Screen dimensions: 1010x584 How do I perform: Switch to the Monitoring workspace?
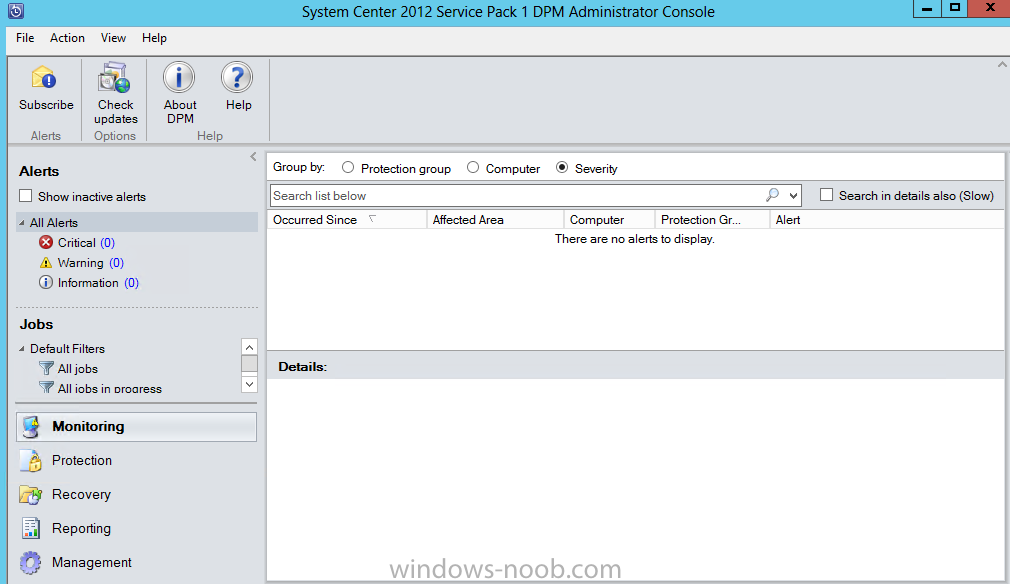[x=137, y=427]
